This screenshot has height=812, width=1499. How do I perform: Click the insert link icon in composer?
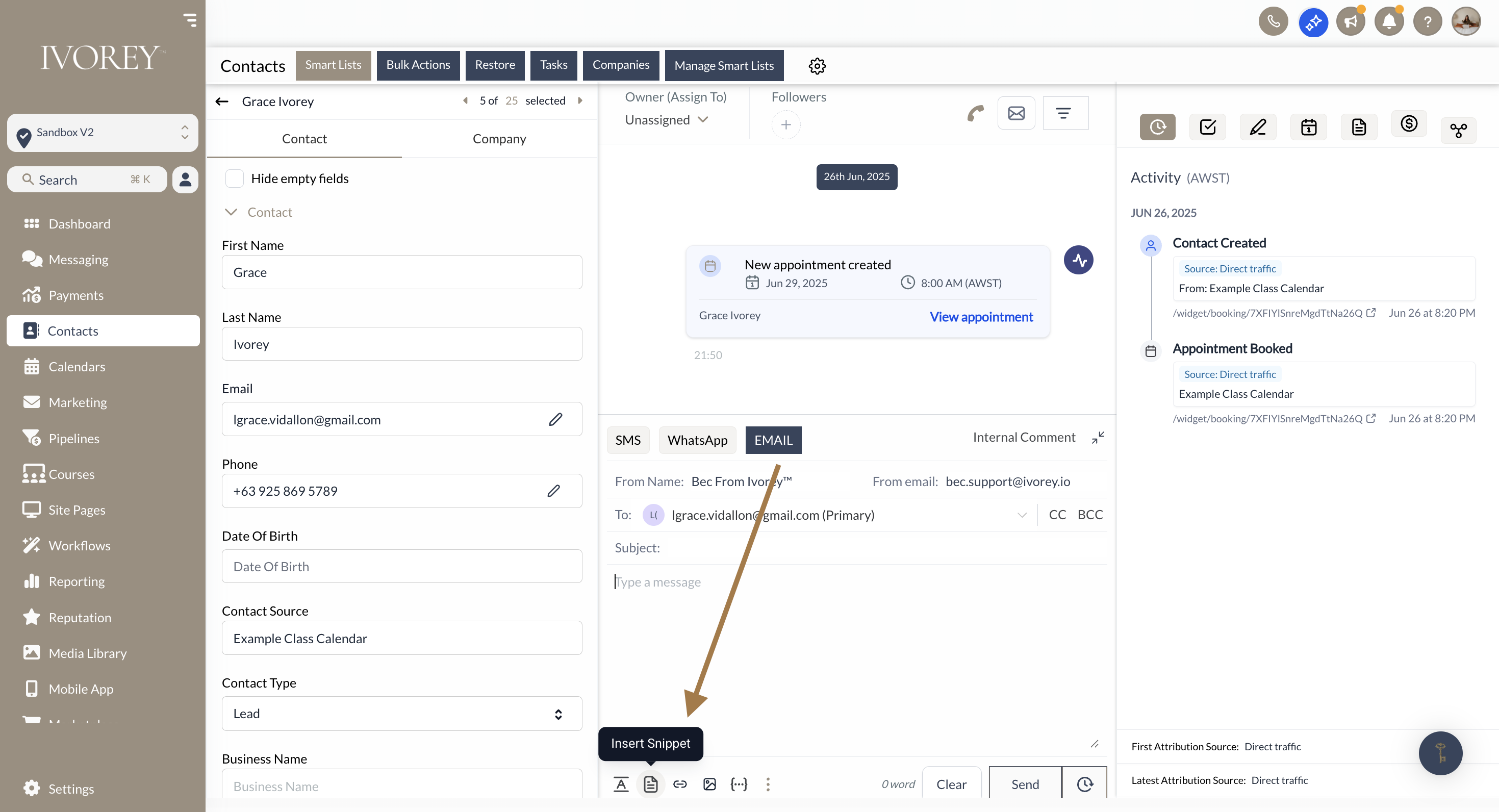(x=680, y=784)
